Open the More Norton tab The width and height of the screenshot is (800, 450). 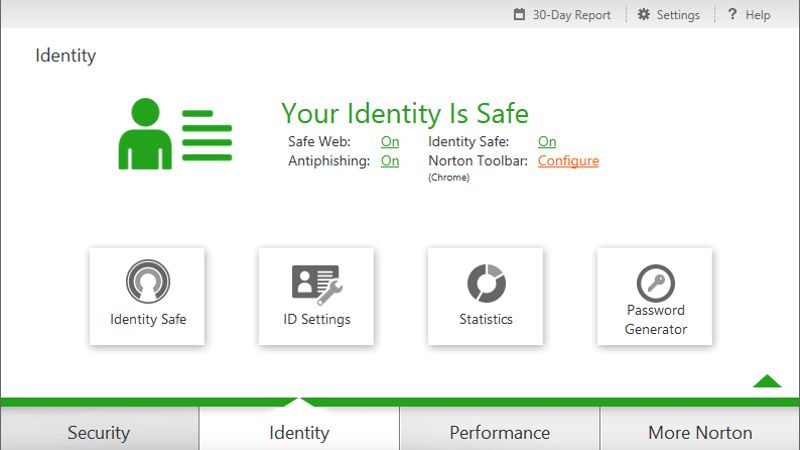tap(700, 429)
